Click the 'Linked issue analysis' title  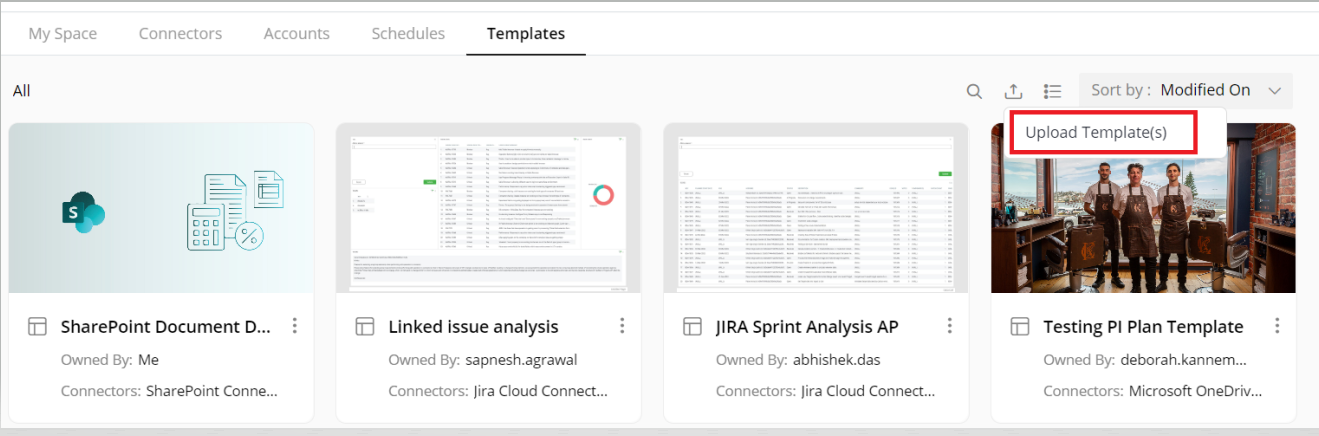click(473, 327)
